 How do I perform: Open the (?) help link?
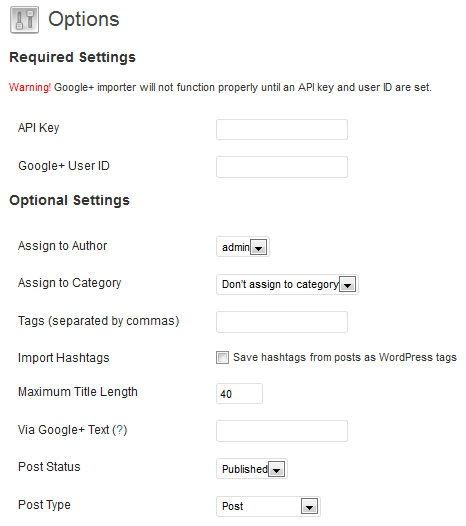(x=120, y=430)
